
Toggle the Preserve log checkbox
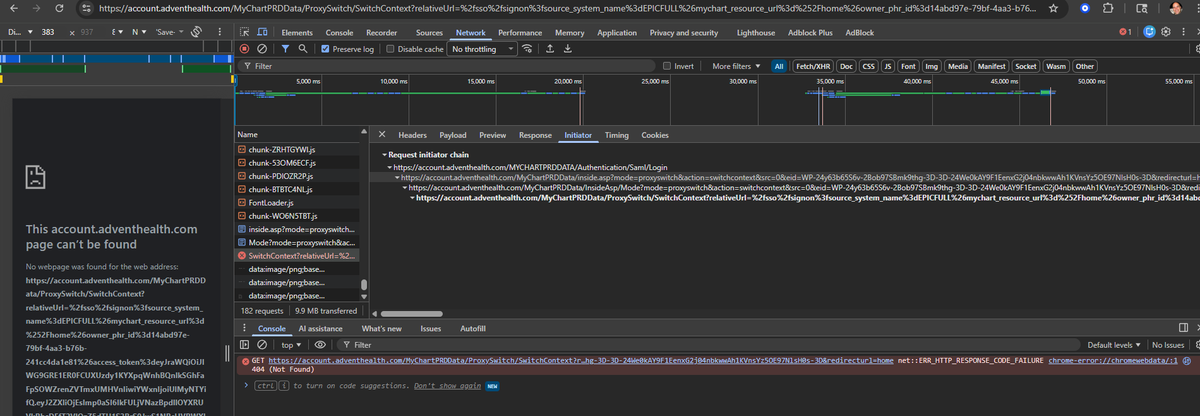click(x=324, y=49)
